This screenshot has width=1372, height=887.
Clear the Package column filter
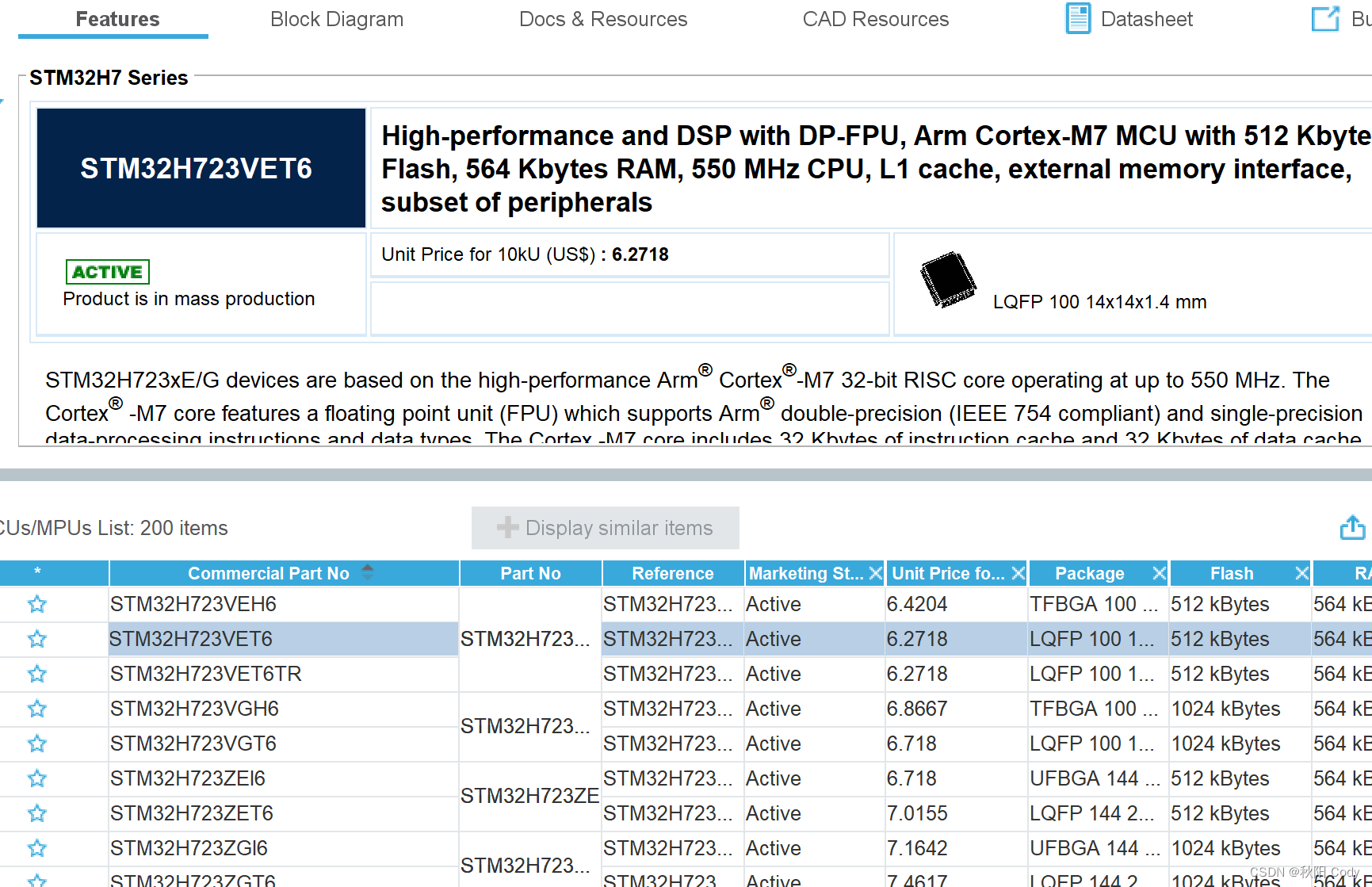point(1159,572)
